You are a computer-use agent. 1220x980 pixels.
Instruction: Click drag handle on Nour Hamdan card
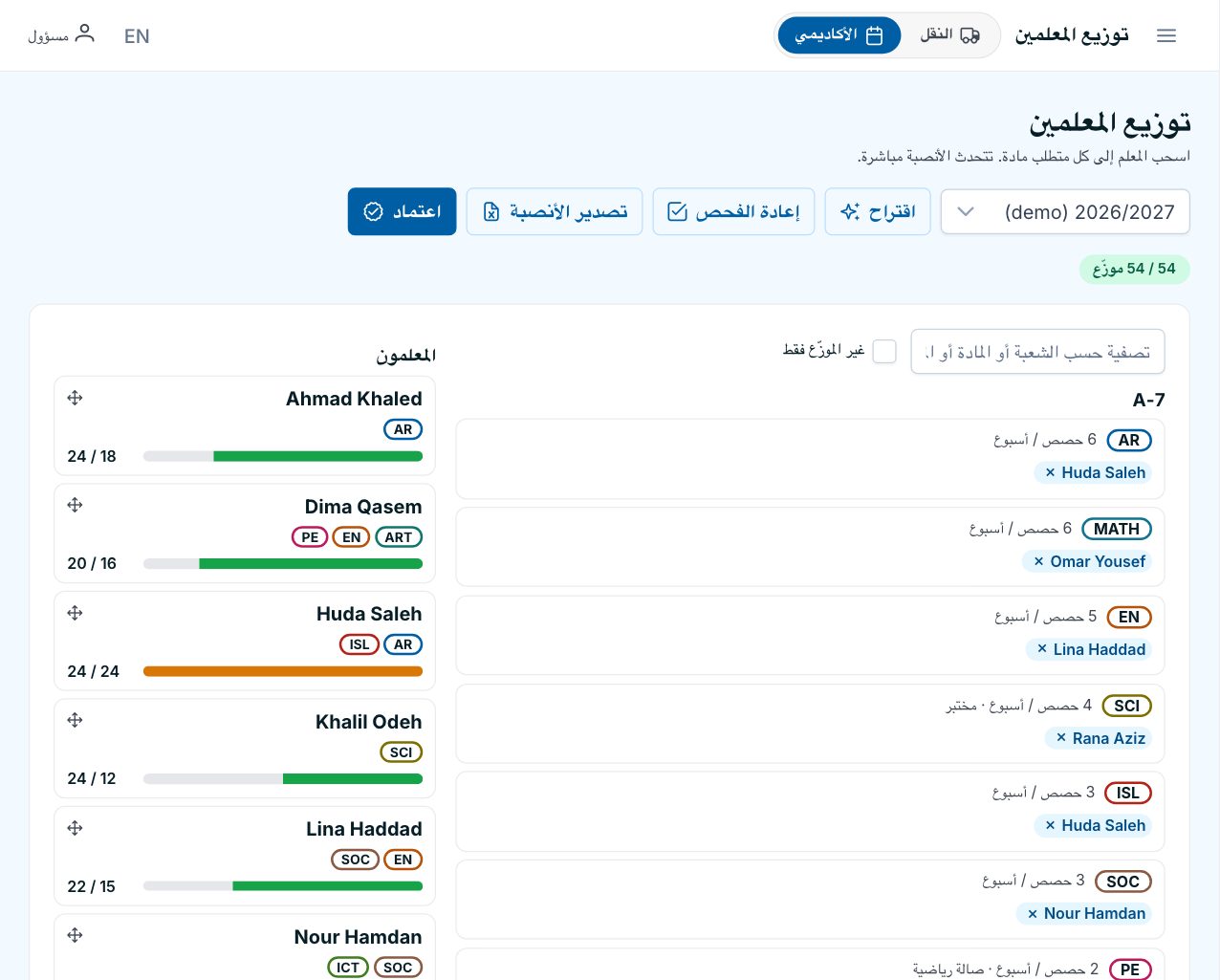pos(76,935)
